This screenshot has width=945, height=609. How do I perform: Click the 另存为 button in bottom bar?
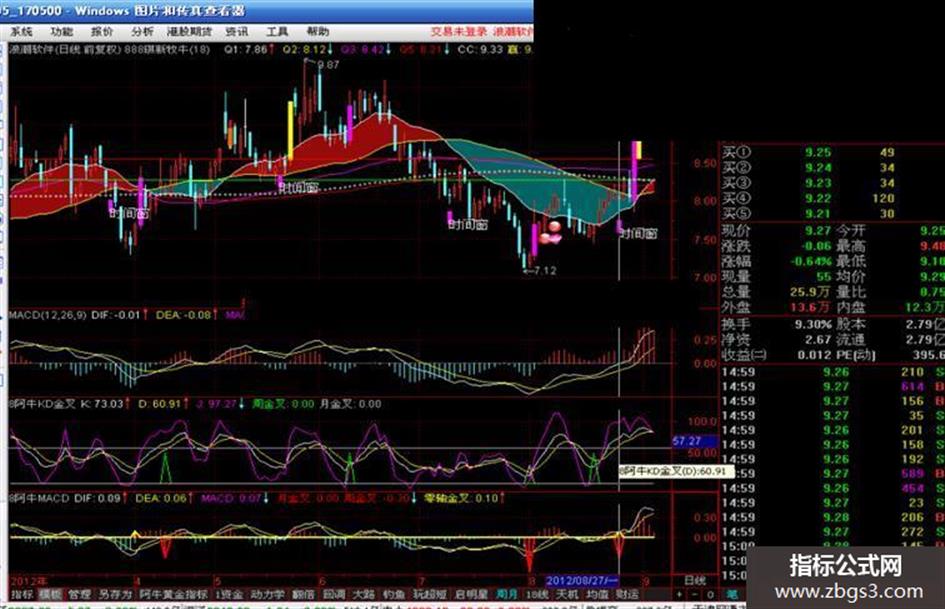pyautogui.click(x=115, y=594)
